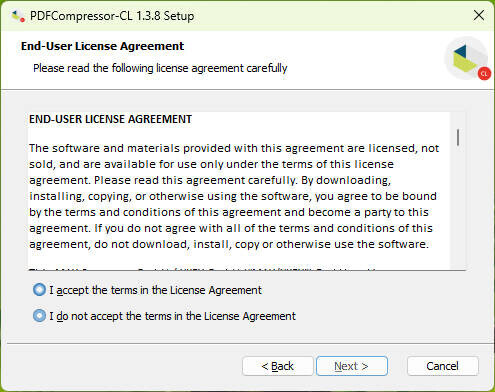
Task: Click the 'Please read the following license agreement' subtitle
Action: (x=160, y=68)
